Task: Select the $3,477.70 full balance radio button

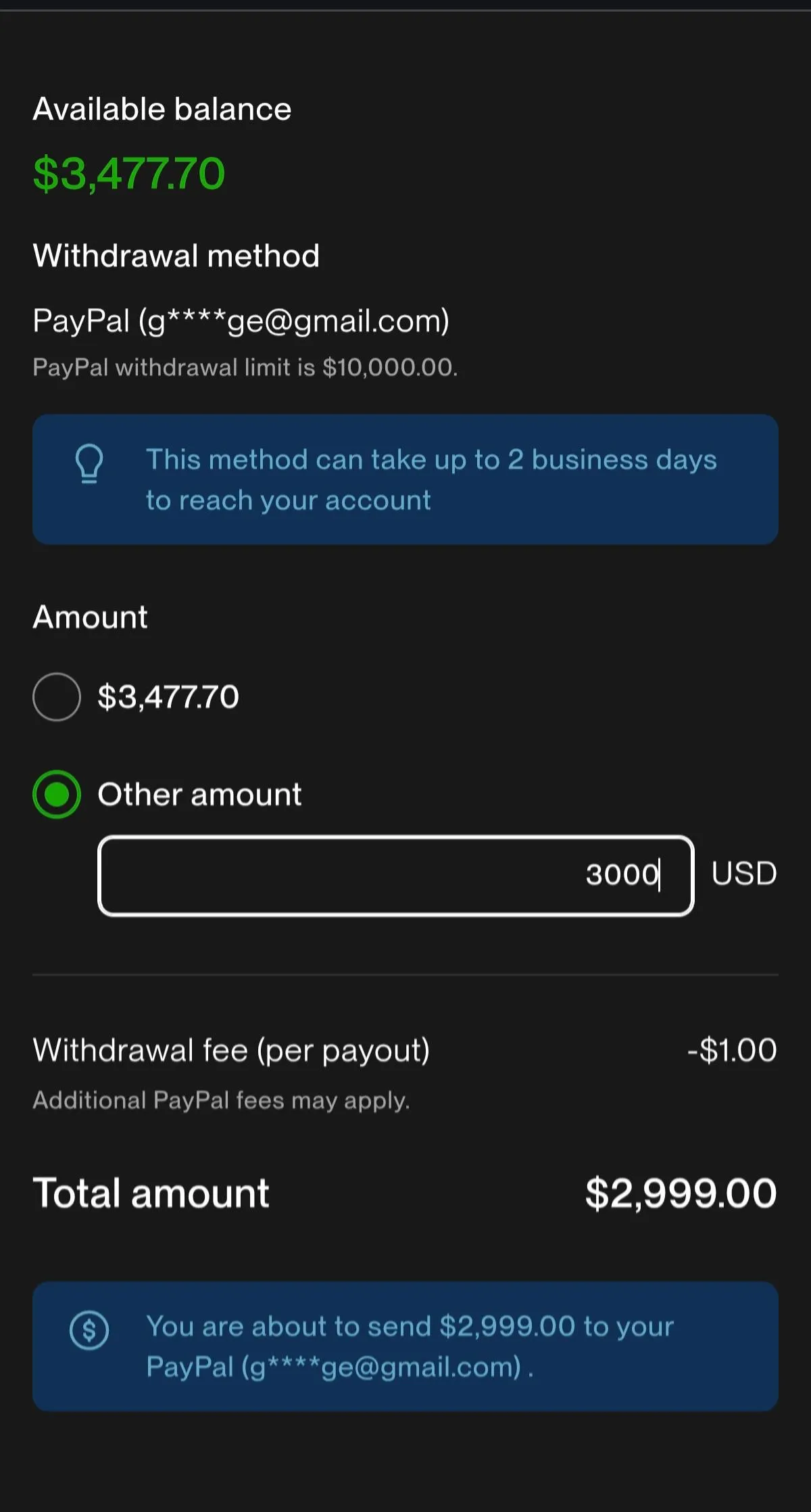Action: tap(57, 696)
